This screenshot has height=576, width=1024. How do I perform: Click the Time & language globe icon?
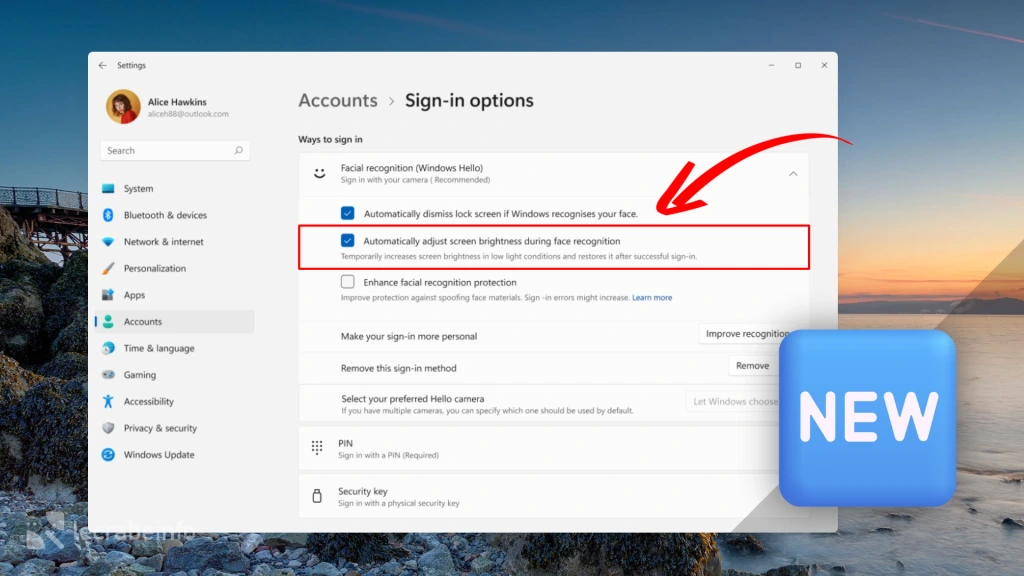click(x=108, y=348)
